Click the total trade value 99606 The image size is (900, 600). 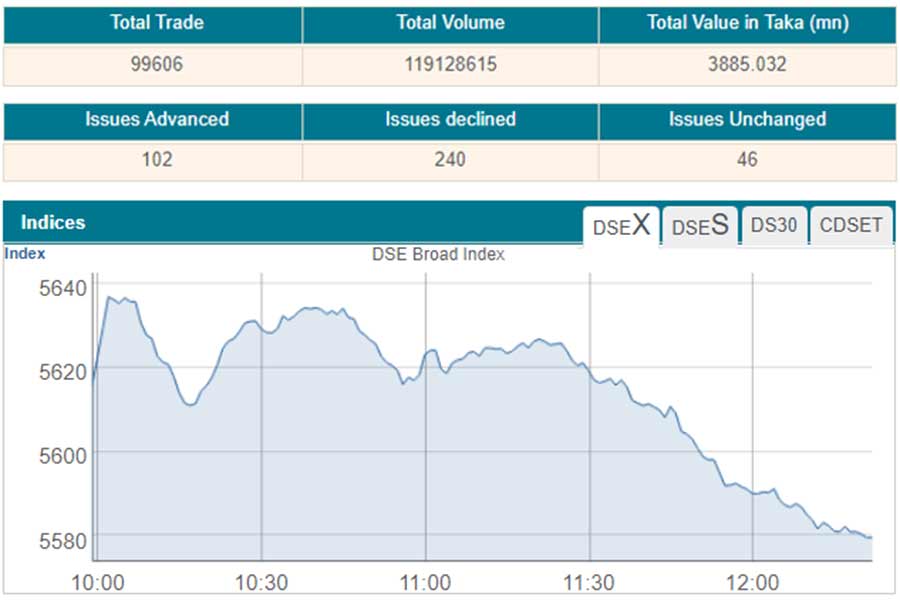click(157, 65)
